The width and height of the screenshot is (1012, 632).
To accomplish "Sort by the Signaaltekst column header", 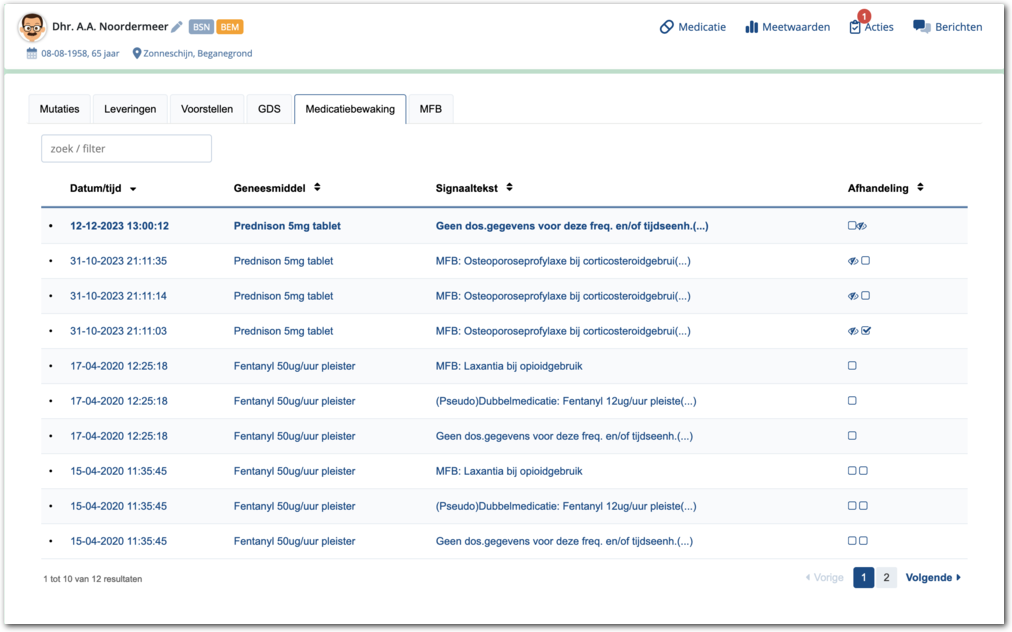I will 473,188.
